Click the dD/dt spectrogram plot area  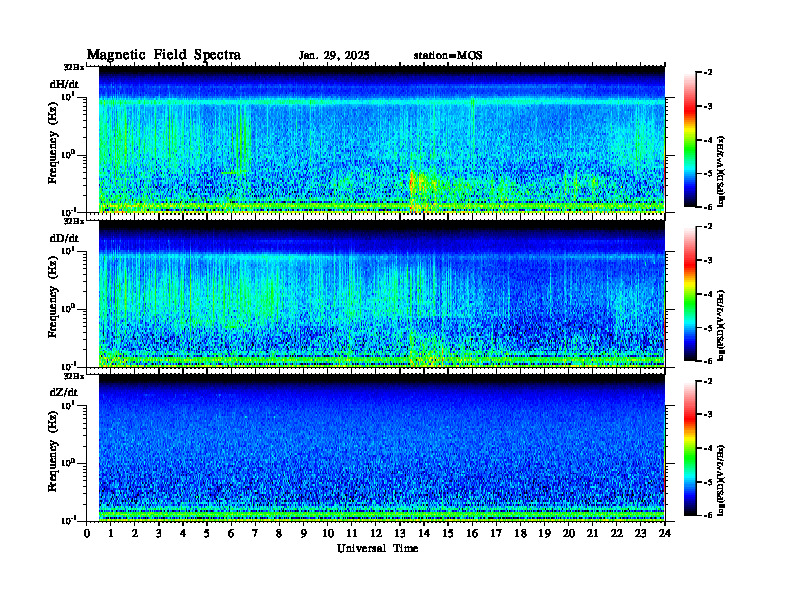[381, 294]
